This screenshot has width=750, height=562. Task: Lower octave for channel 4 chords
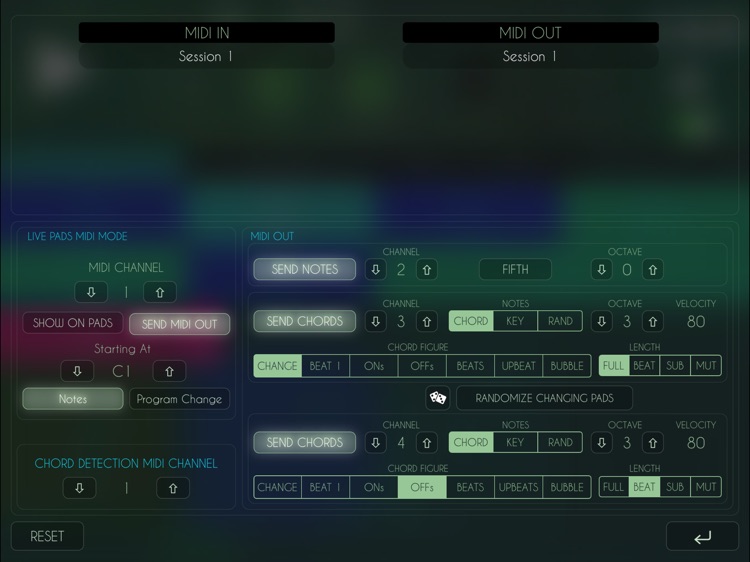coord(602,443)
